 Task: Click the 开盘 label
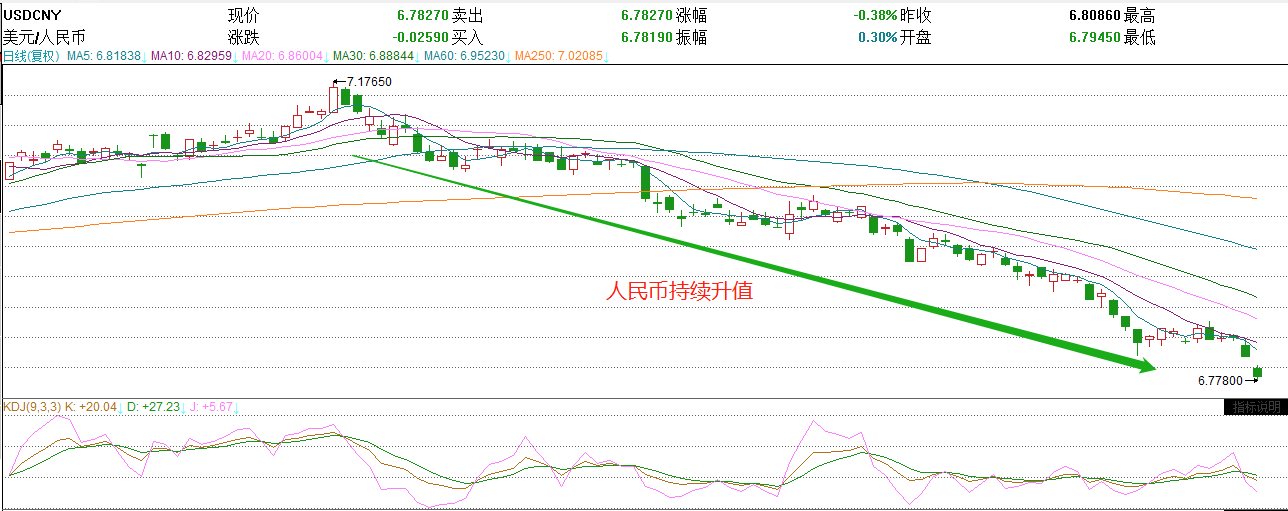click(915, 38)
